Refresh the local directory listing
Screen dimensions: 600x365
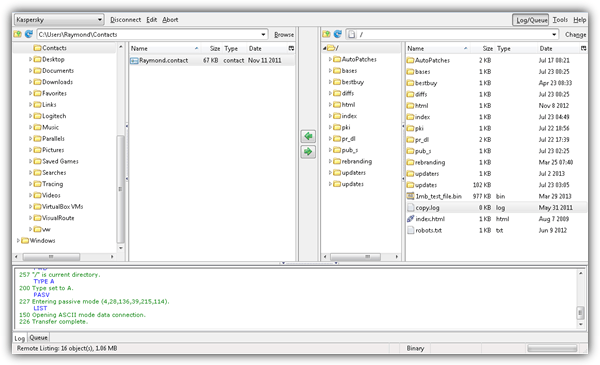click(29, 34)
